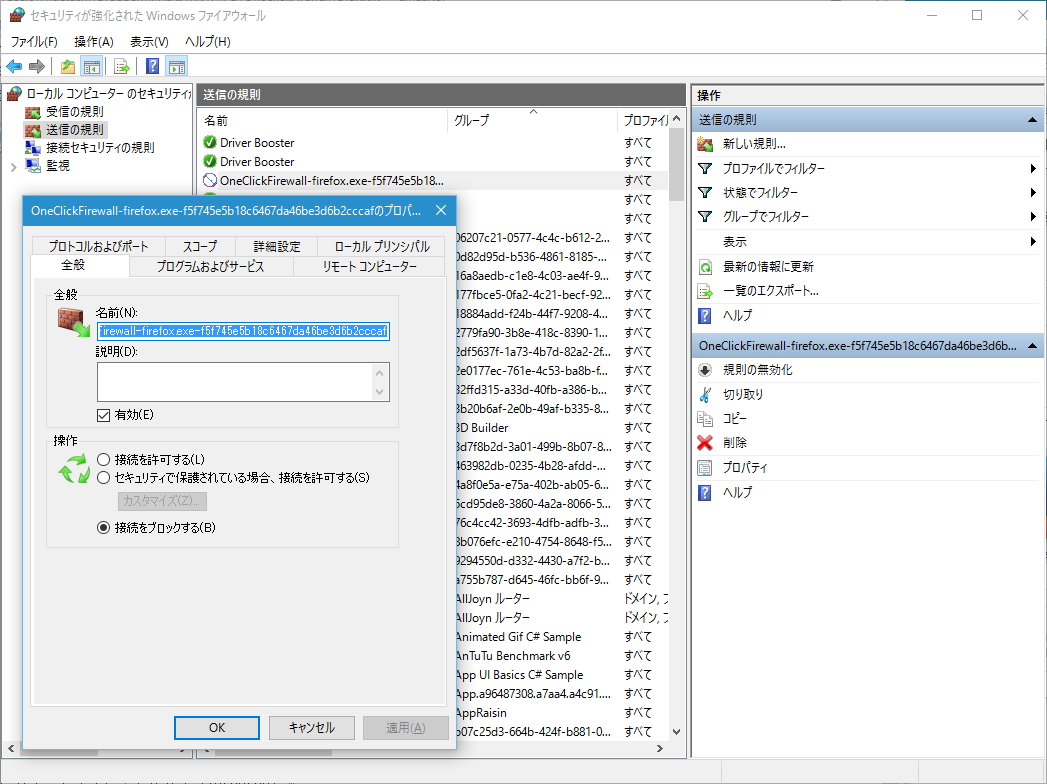Click the OK button

point(217,728)
